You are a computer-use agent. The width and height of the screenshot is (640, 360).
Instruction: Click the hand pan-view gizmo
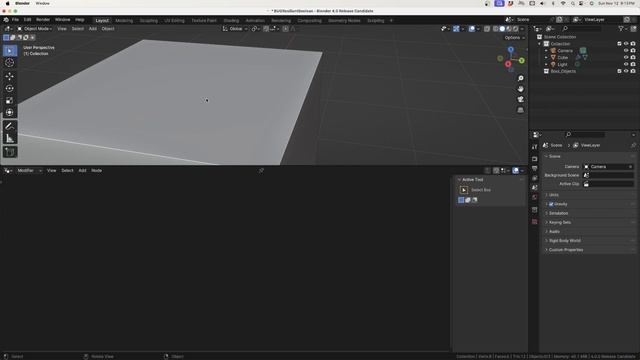point(520,89)
